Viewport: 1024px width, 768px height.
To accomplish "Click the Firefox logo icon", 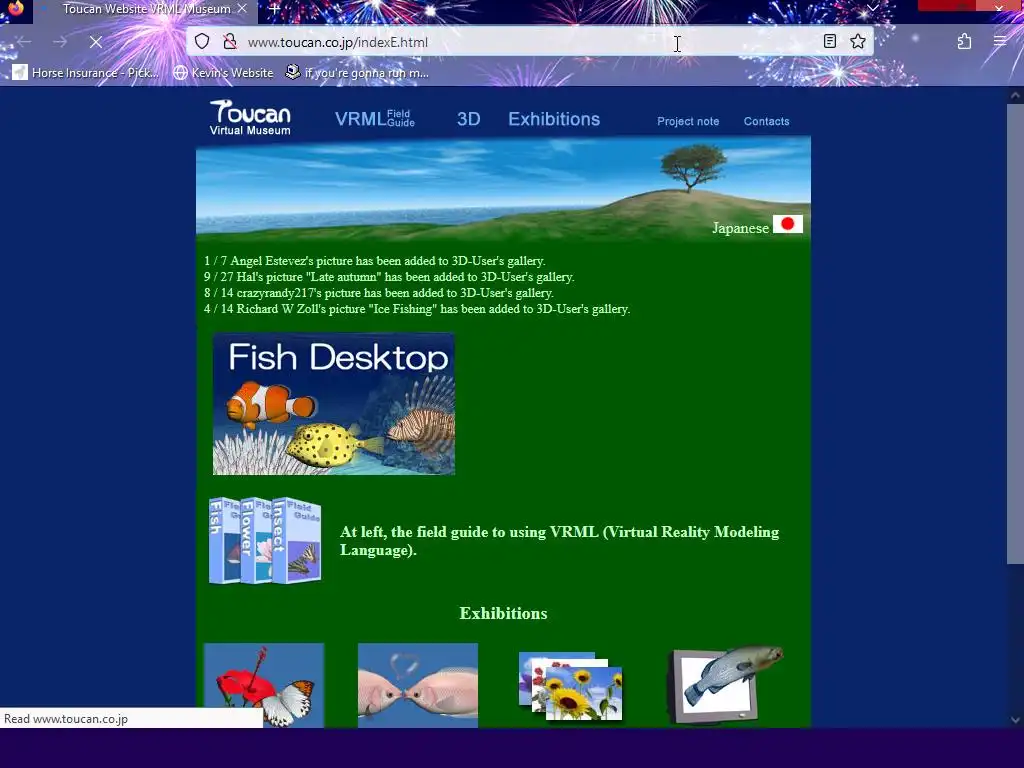I will pos(15,8).
